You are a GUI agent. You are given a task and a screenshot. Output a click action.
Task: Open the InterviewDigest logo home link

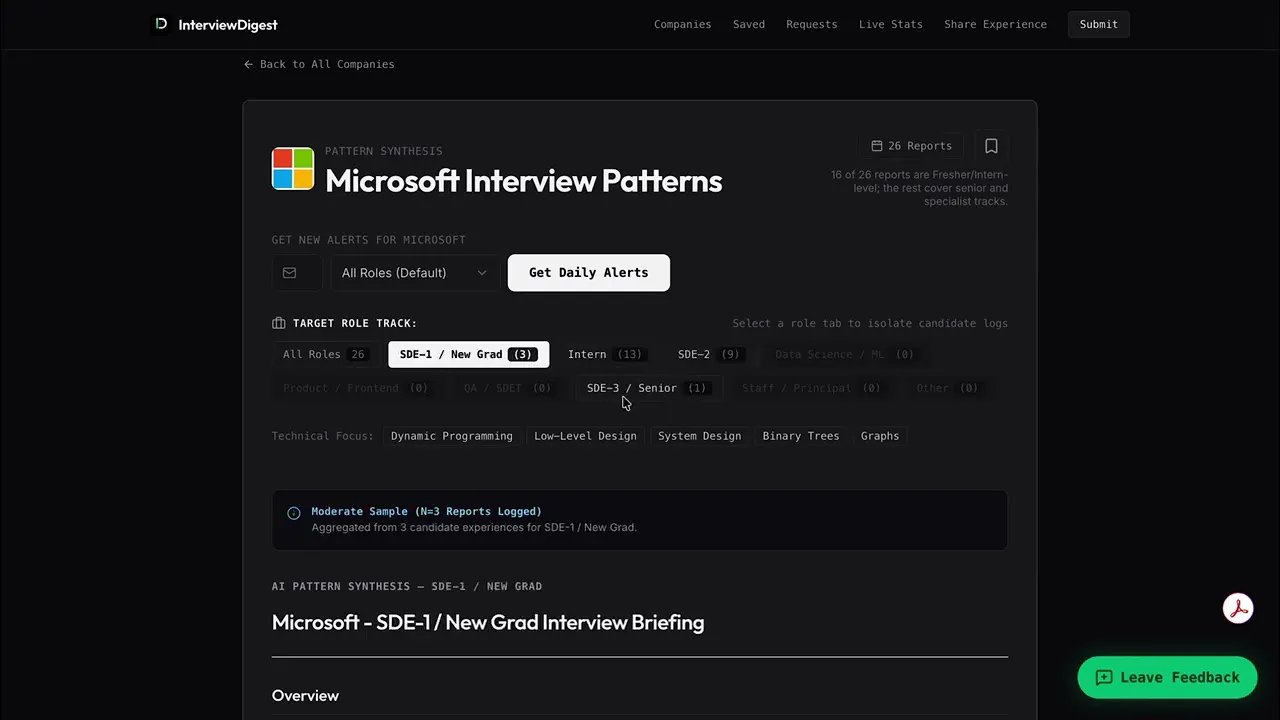(215, 24)
